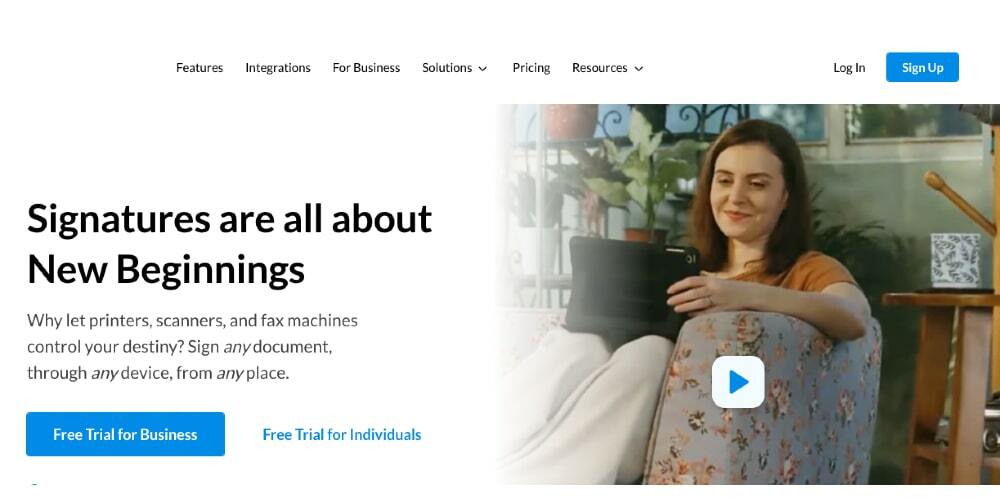
Task: Click the New Beginnings heading line
Action: [166, 268]
